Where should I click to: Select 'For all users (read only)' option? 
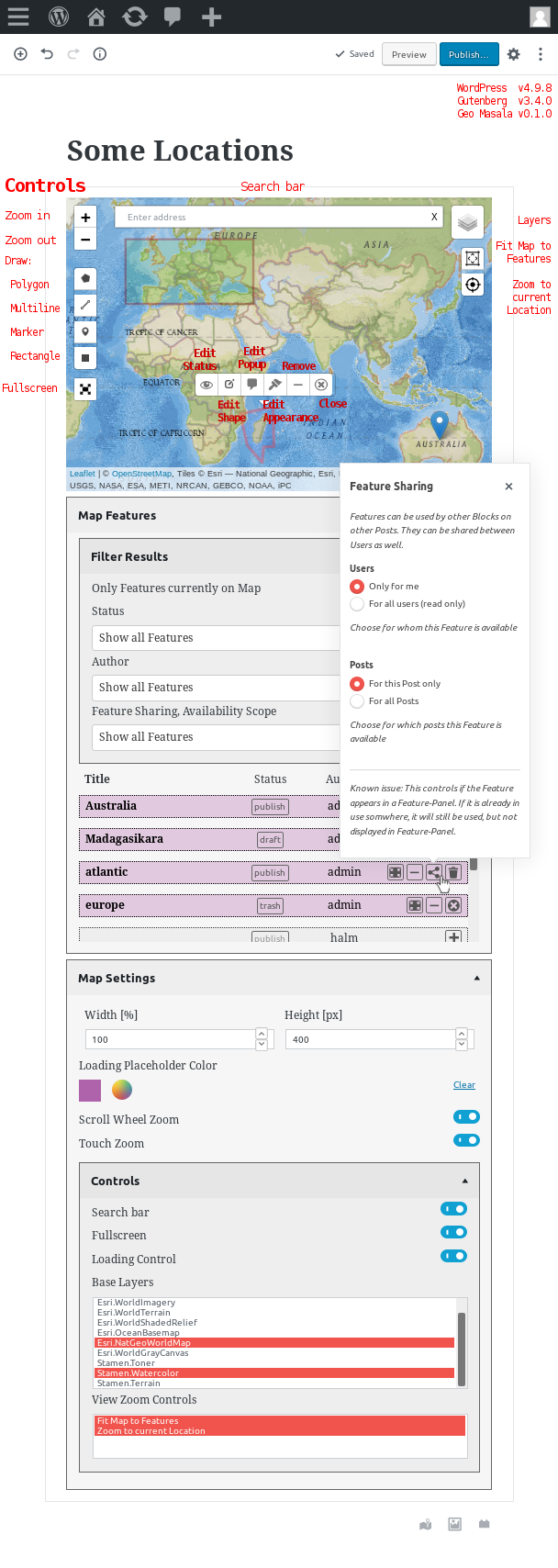click(358, 604)
